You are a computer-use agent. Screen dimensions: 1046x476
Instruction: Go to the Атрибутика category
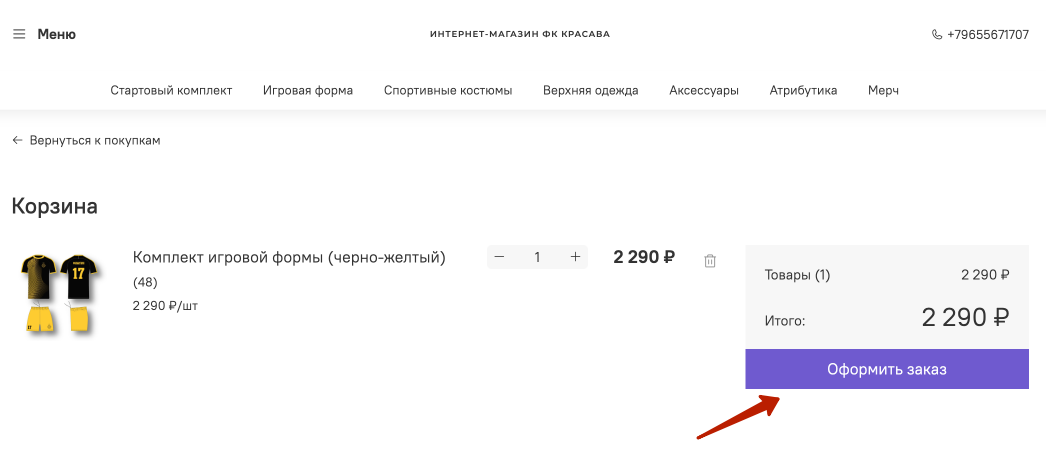click(x=803, y=91)
